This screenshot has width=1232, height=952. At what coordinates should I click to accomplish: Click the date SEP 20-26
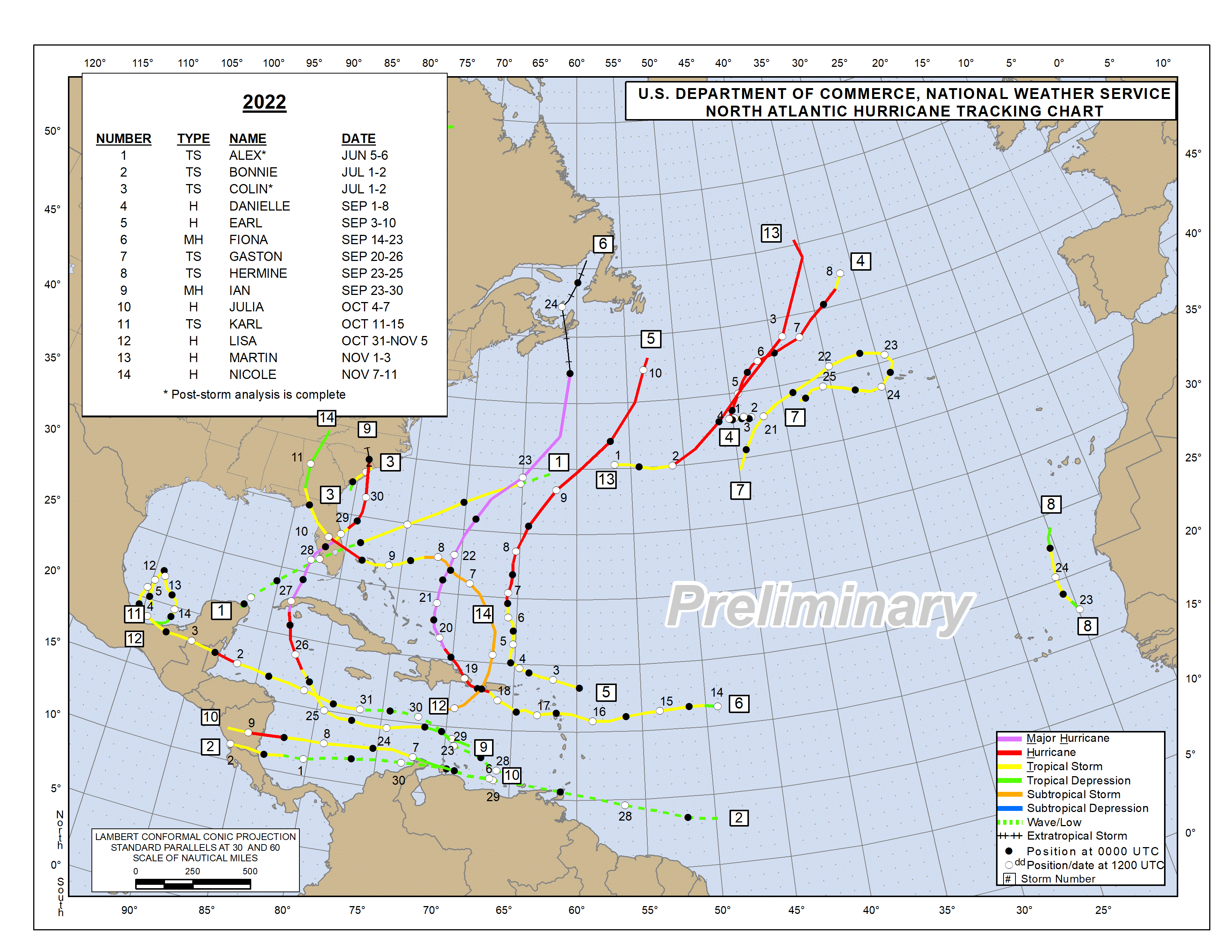372,256
